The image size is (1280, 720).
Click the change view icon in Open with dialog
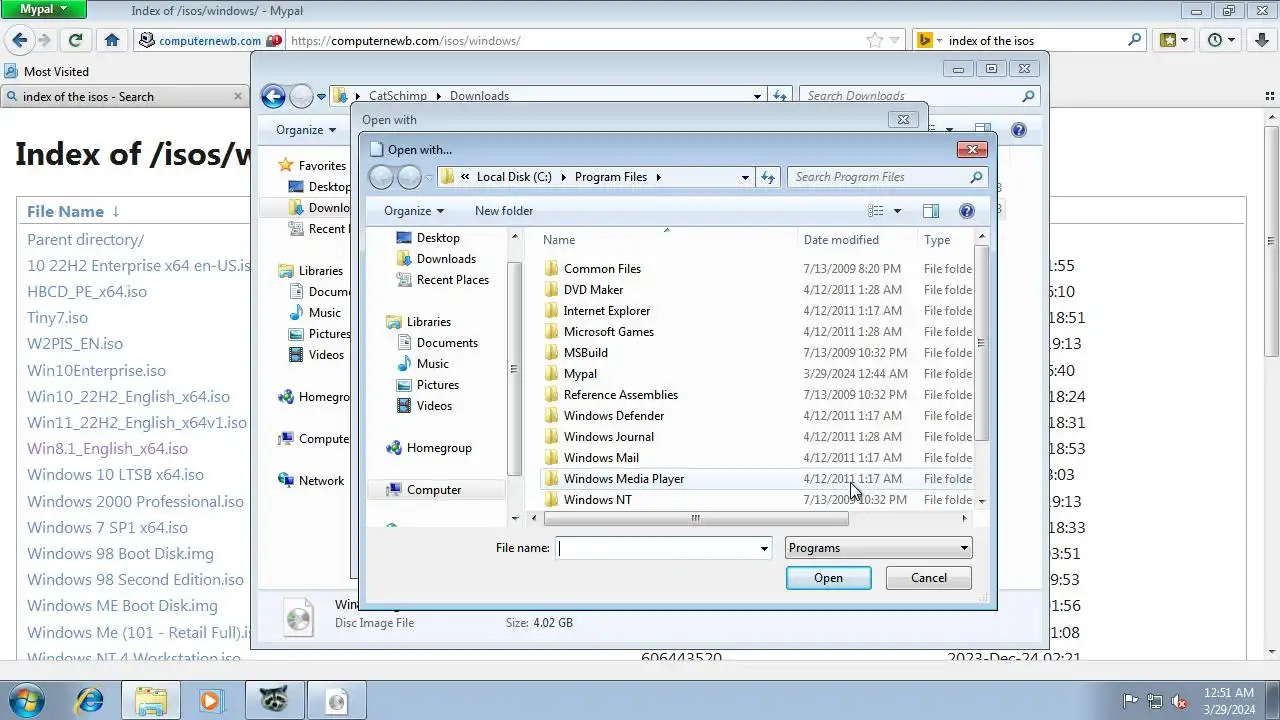[x=876, y=211]
